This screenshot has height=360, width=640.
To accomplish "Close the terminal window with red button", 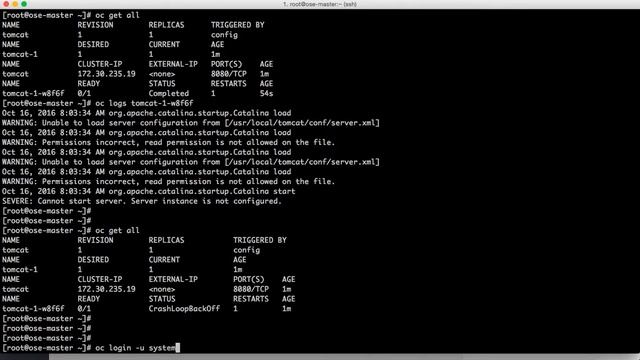I will pos(6,4).
